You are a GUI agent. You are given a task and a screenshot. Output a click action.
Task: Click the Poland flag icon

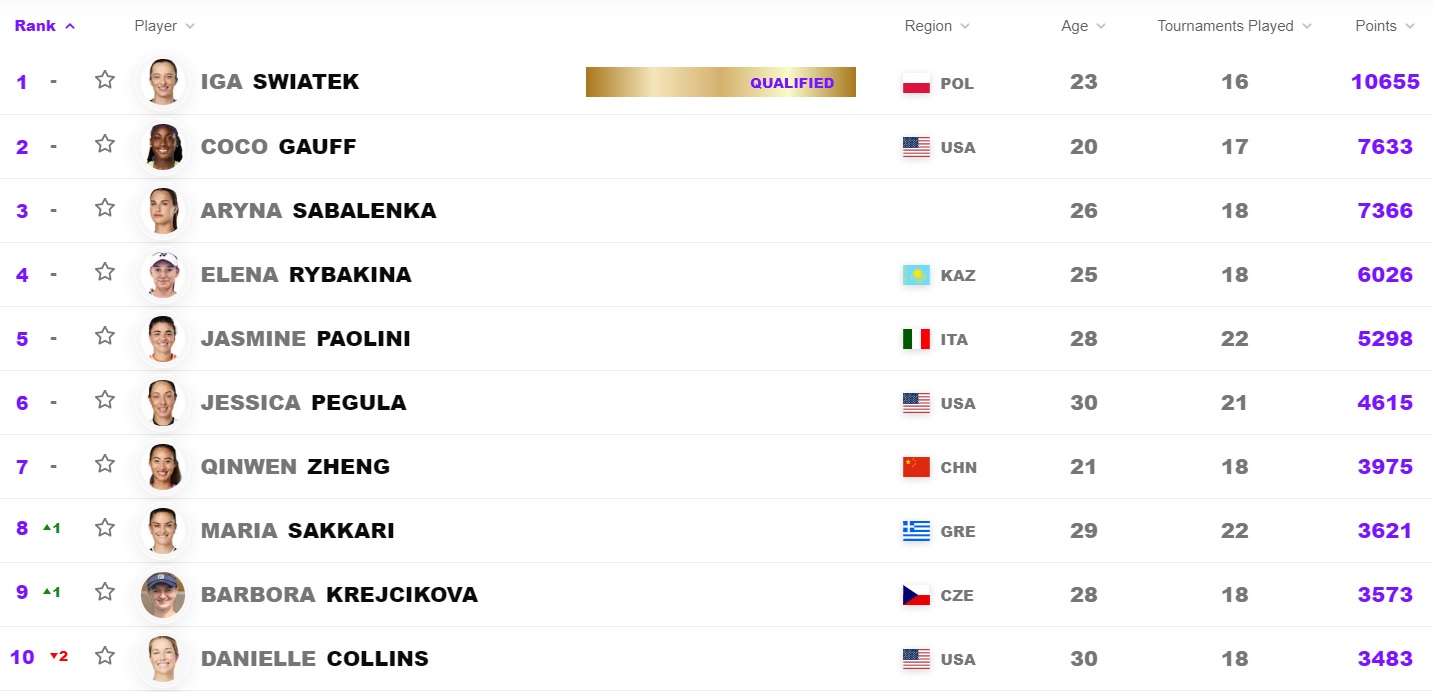point(916,83)
